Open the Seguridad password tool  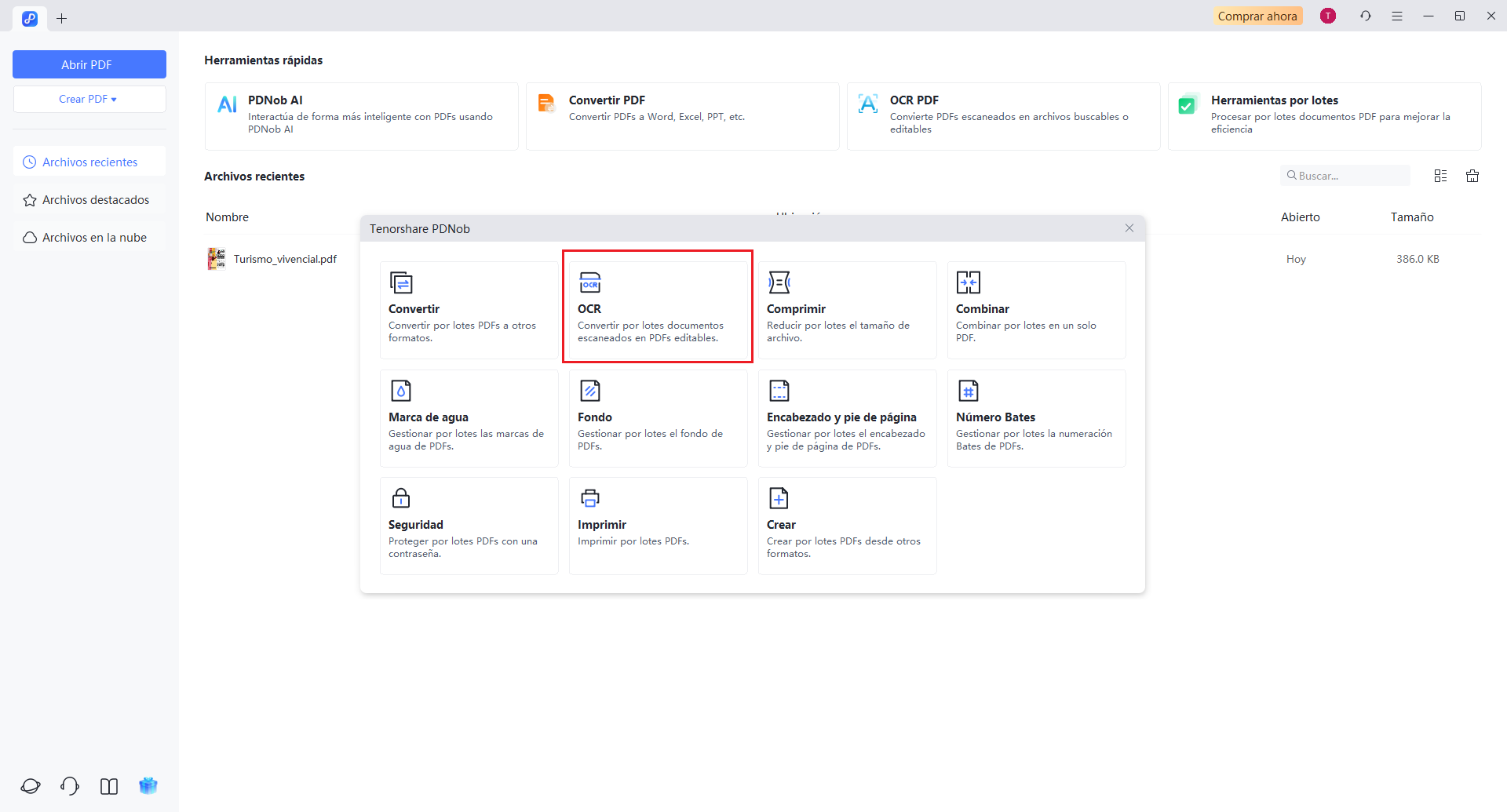[469, 526]
